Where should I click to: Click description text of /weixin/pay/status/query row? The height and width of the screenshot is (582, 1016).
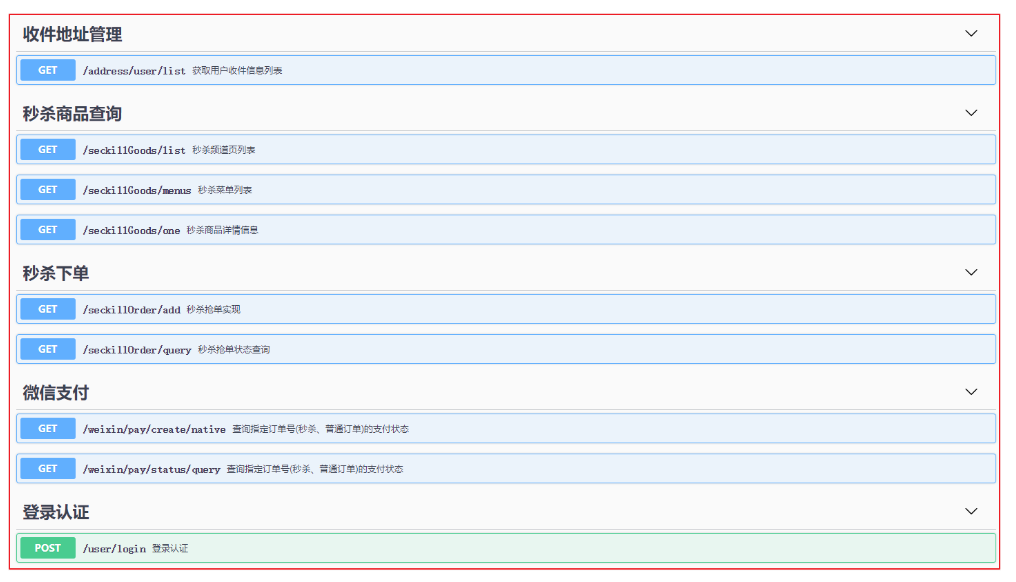[x=315, y=469]
